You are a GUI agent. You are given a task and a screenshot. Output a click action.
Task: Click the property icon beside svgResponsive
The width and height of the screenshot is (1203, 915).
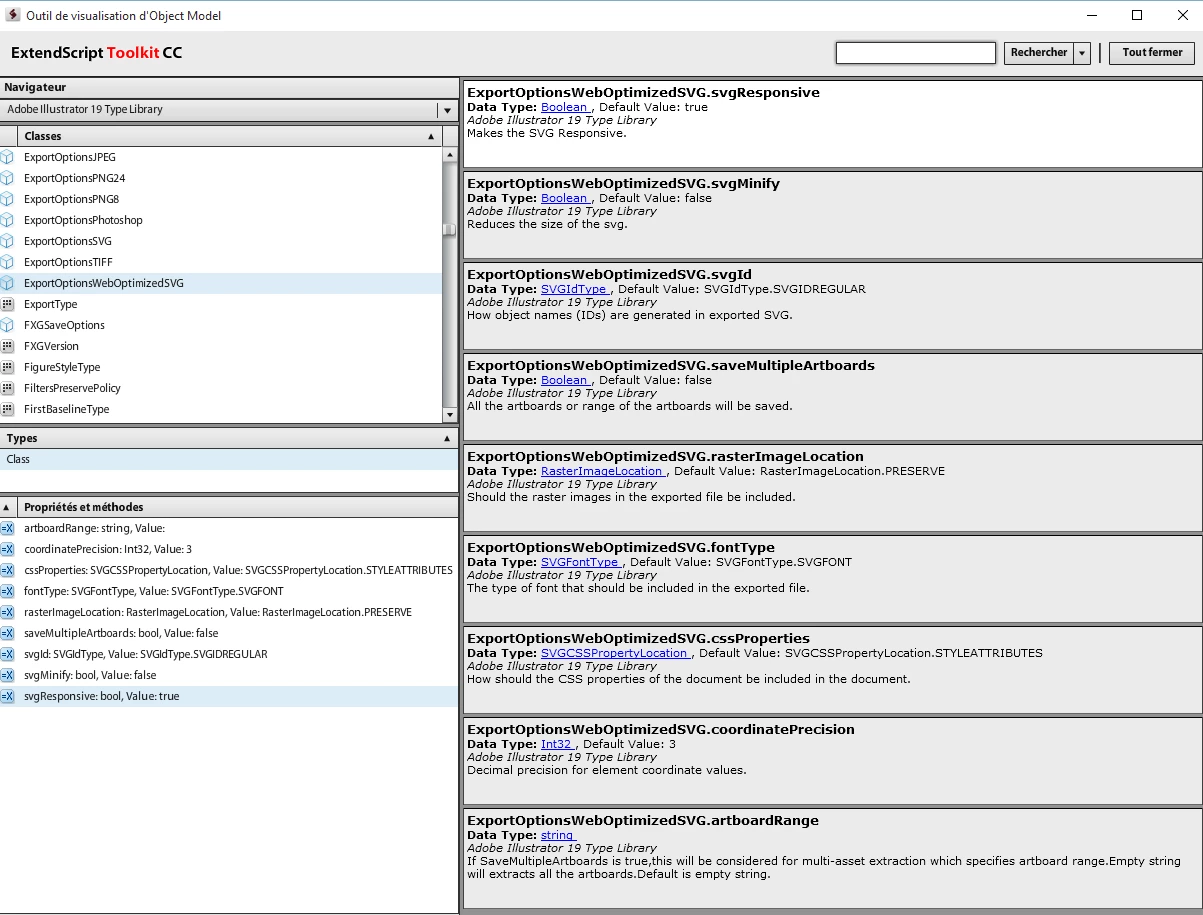coord(7,696)
